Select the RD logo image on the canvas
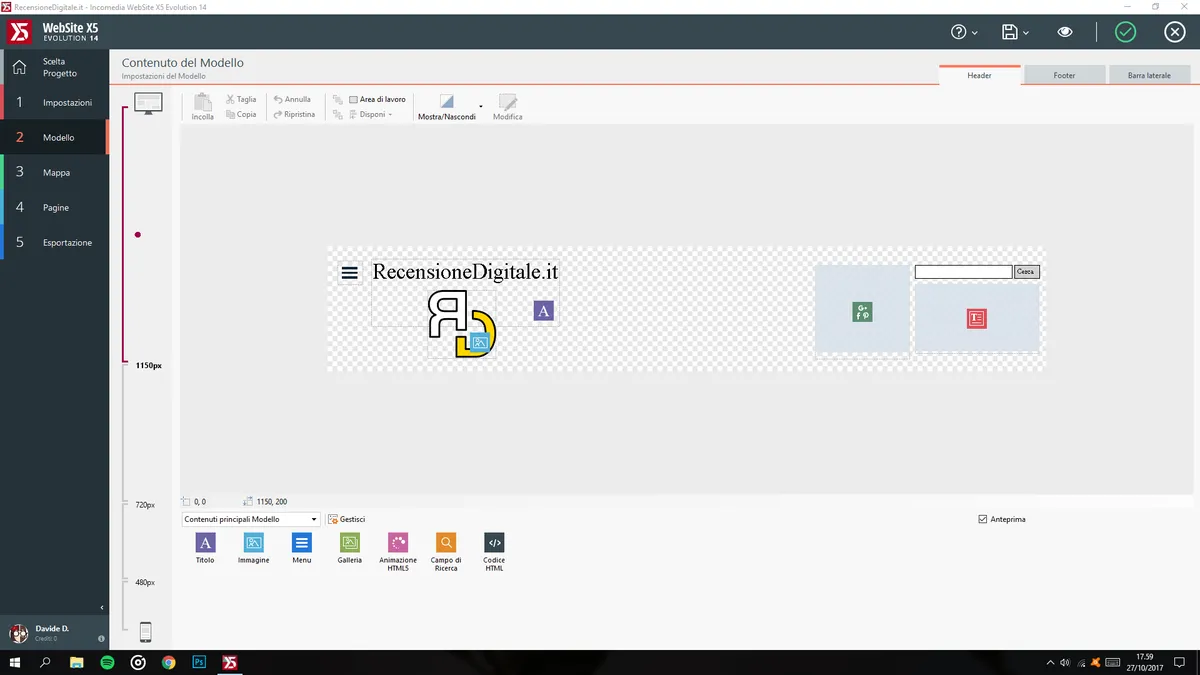Image resolution: width=1200 pixels, height=675 pixels. (x=461, y=323)
